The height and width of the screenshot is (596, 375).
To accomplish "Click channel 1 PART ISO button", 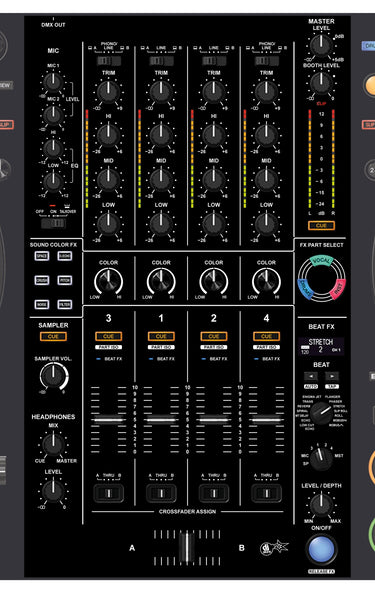I will [161, 347].
